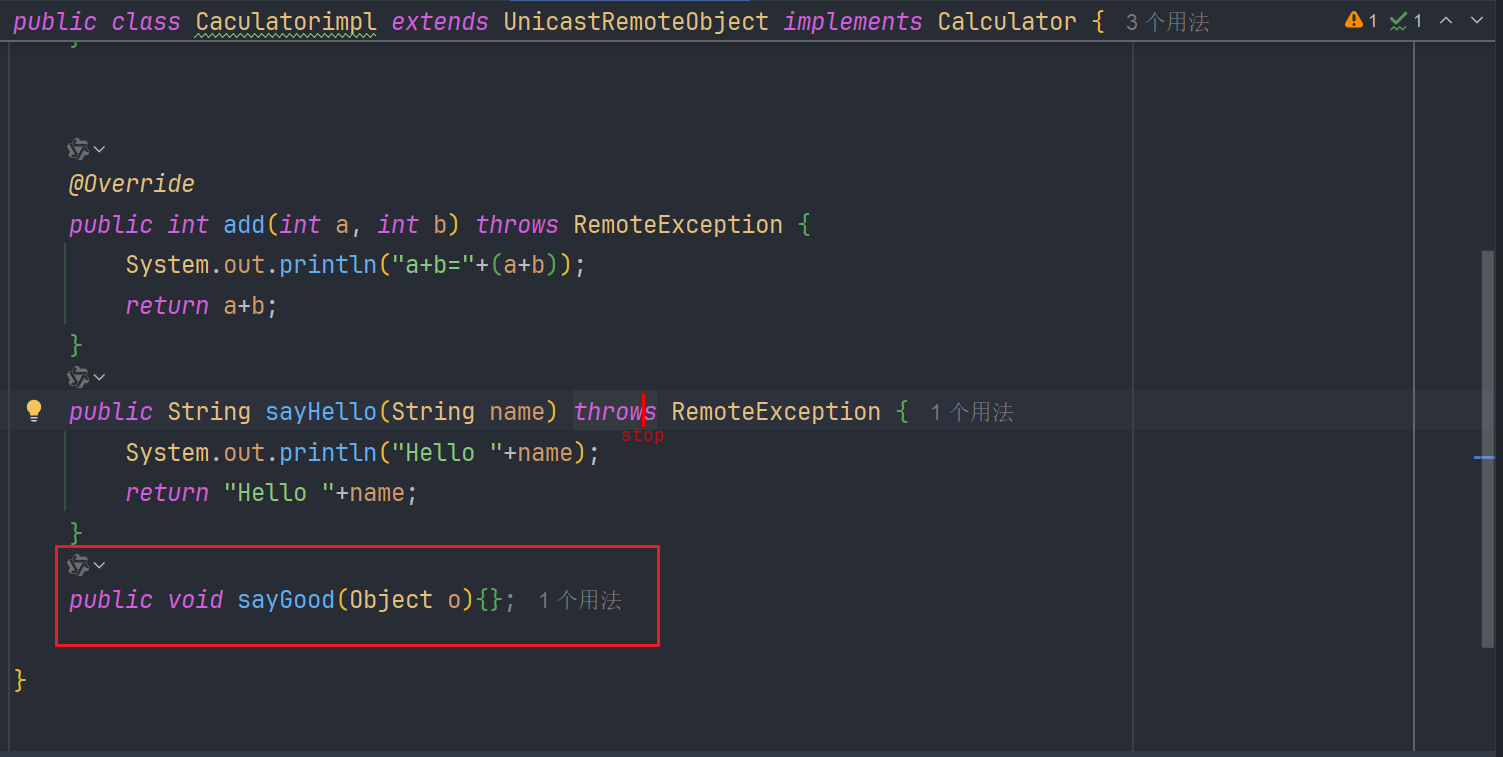1503x757 pixels.
Task: Open the "3 个用法" usages hint on class line
Action: (1167, 22)
